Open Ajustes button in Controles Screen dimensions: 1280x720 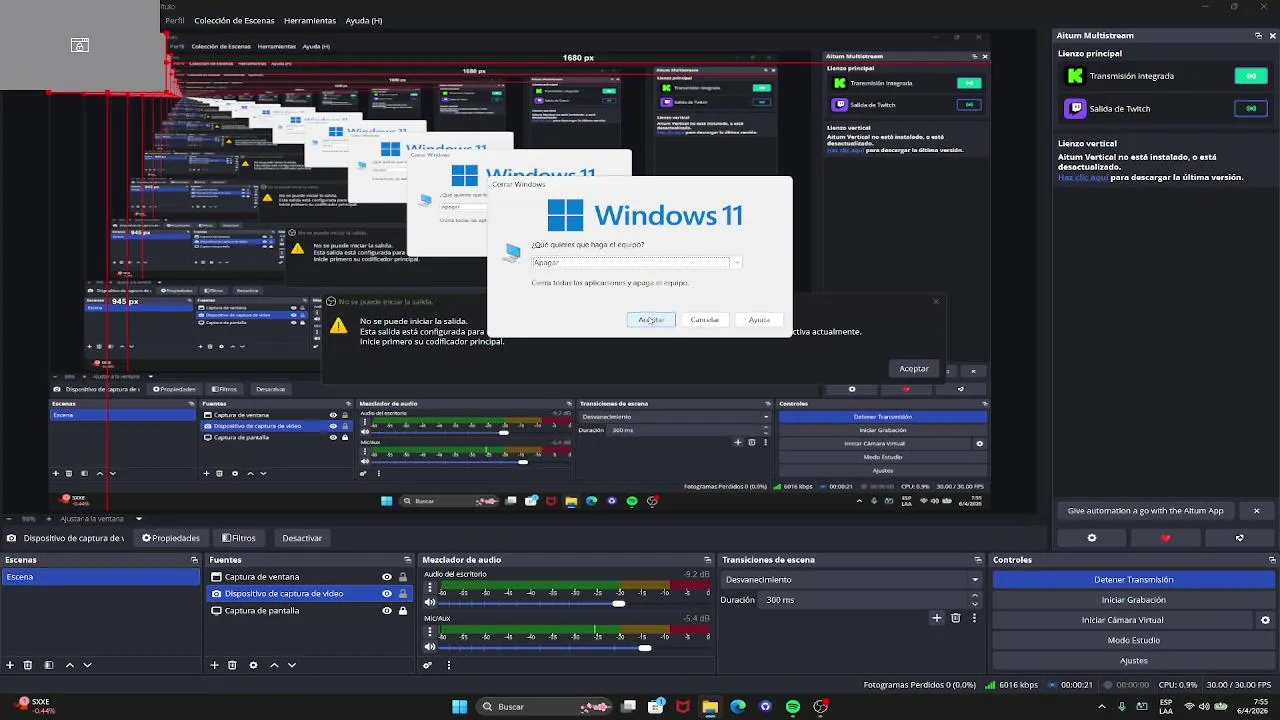(x=1133, y=661)
